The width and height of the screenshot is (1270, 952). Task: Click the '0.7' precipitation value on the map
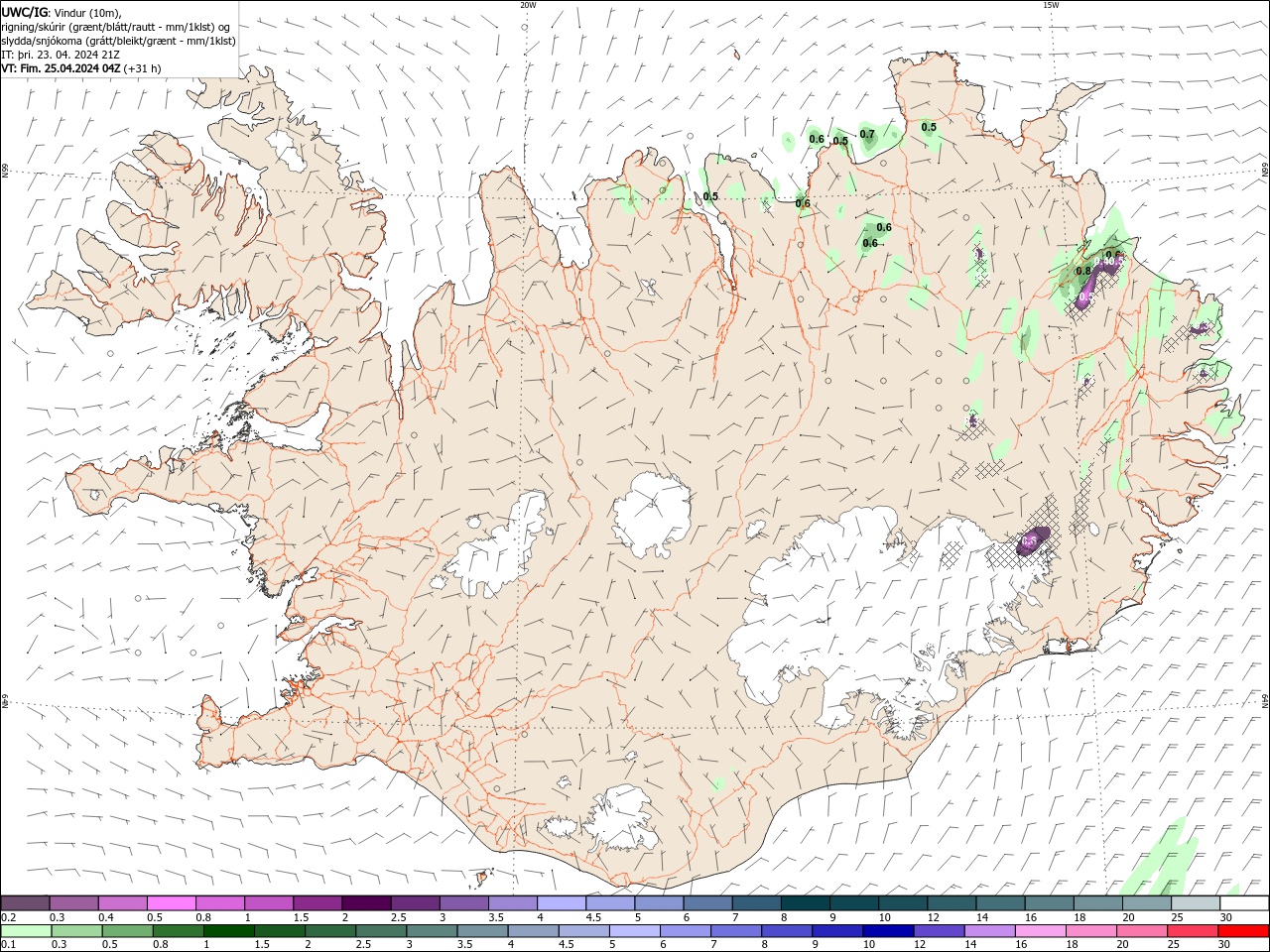point(867,134)
